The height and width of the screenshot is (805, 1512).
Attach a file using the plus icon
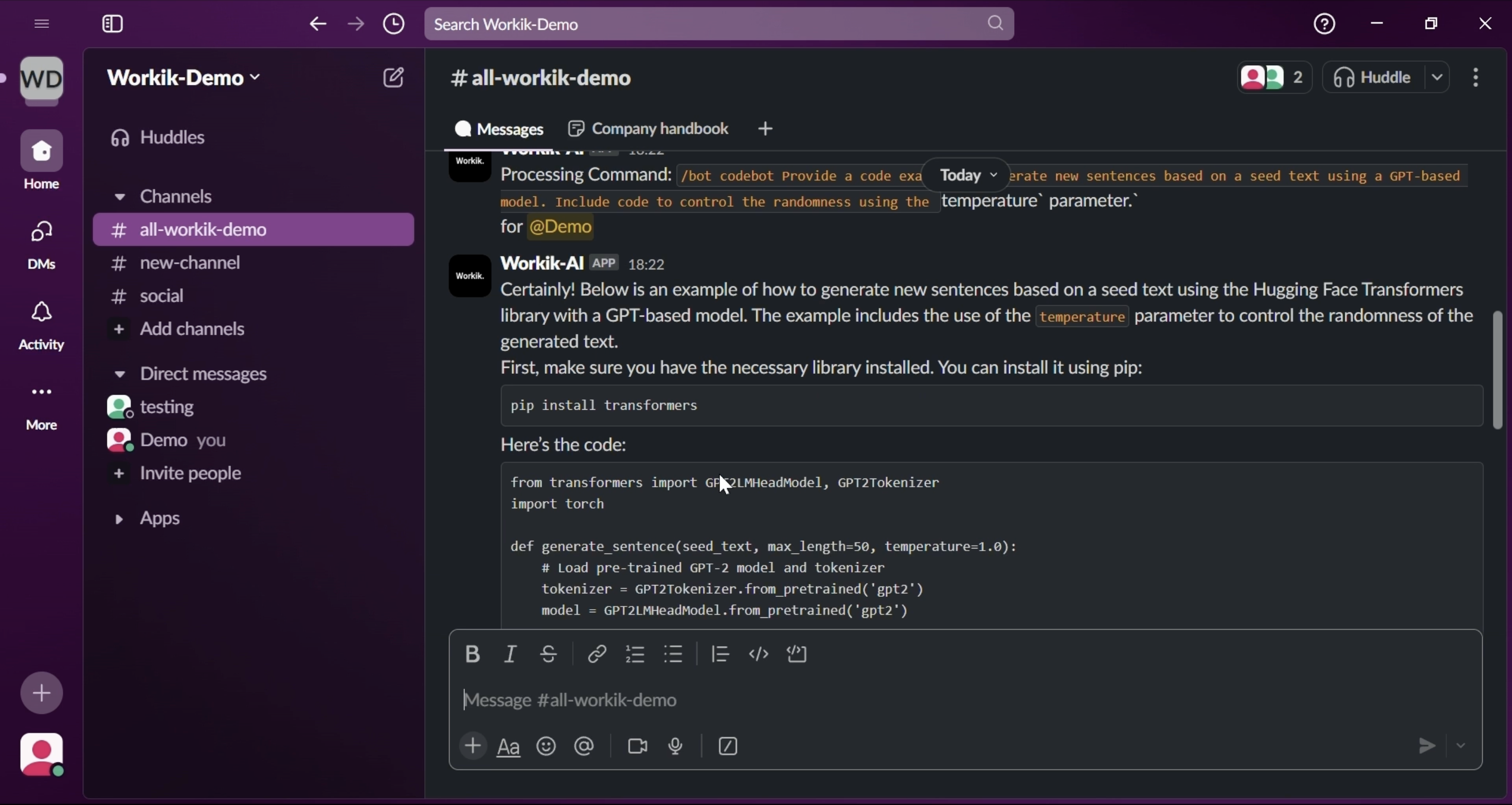473,746
